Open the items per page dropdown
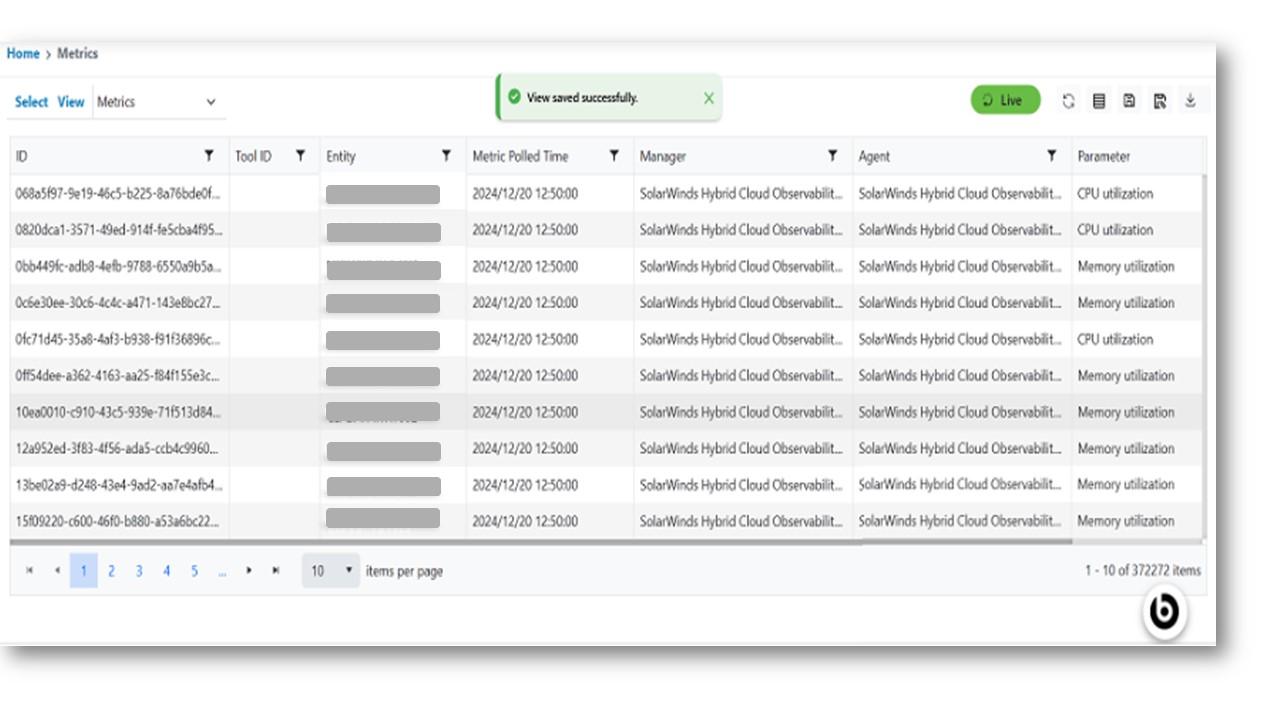 coord(331,571)
